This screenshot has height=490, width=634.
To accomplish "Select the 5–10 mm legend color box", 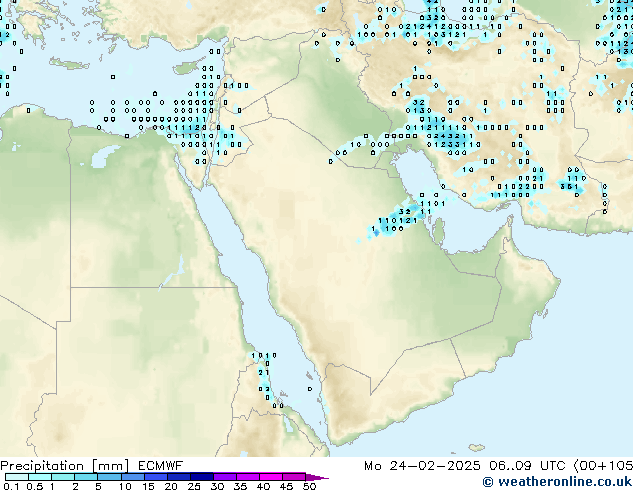I will coord(110,477).
